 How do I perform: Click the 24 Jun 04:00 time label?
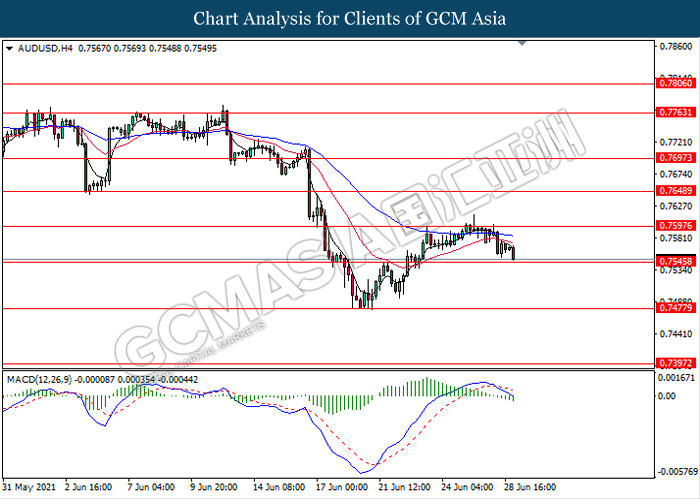coord(467,487)
